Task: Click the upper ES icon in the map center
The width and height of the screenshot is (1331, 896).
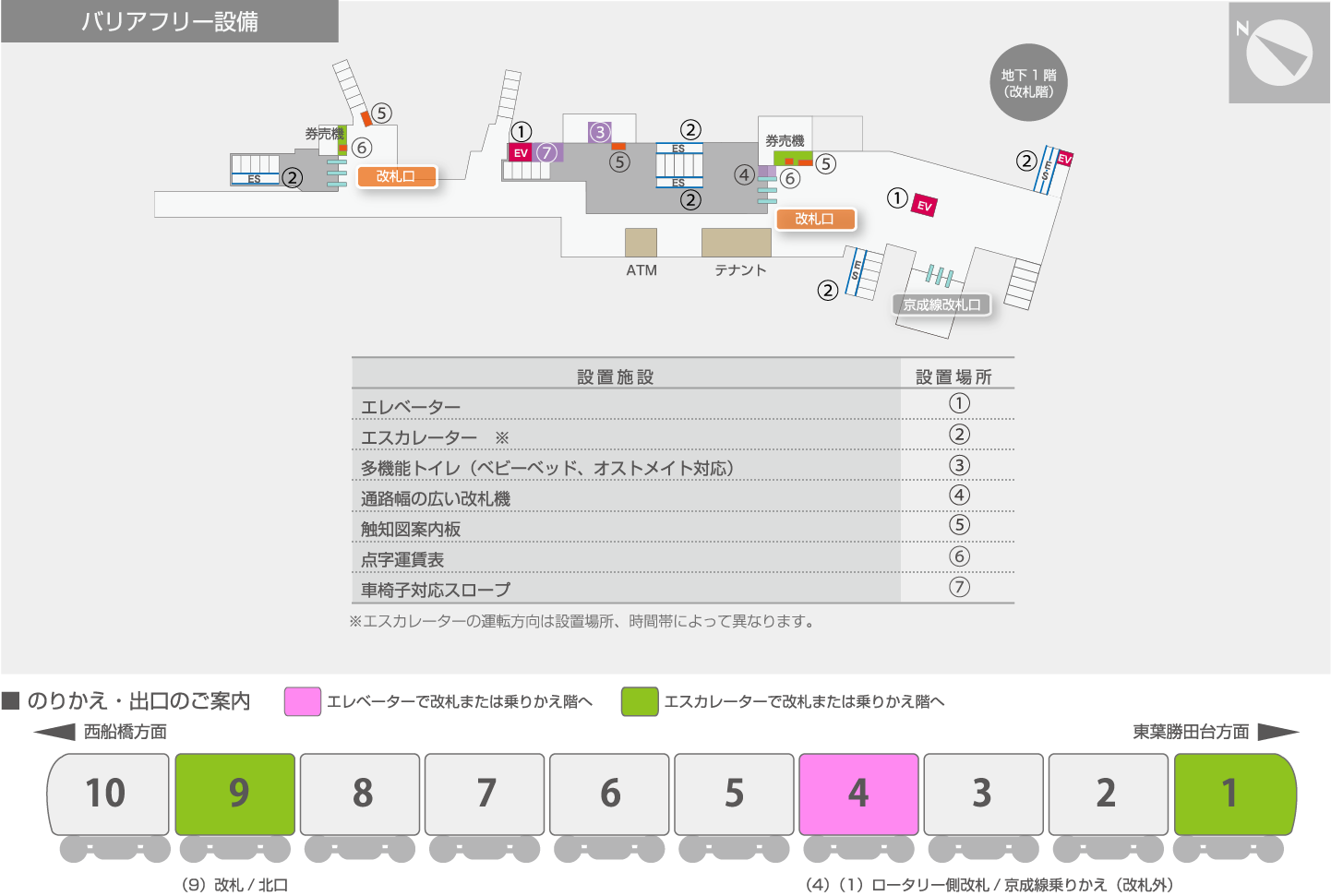Action: (x=678, y=149)
